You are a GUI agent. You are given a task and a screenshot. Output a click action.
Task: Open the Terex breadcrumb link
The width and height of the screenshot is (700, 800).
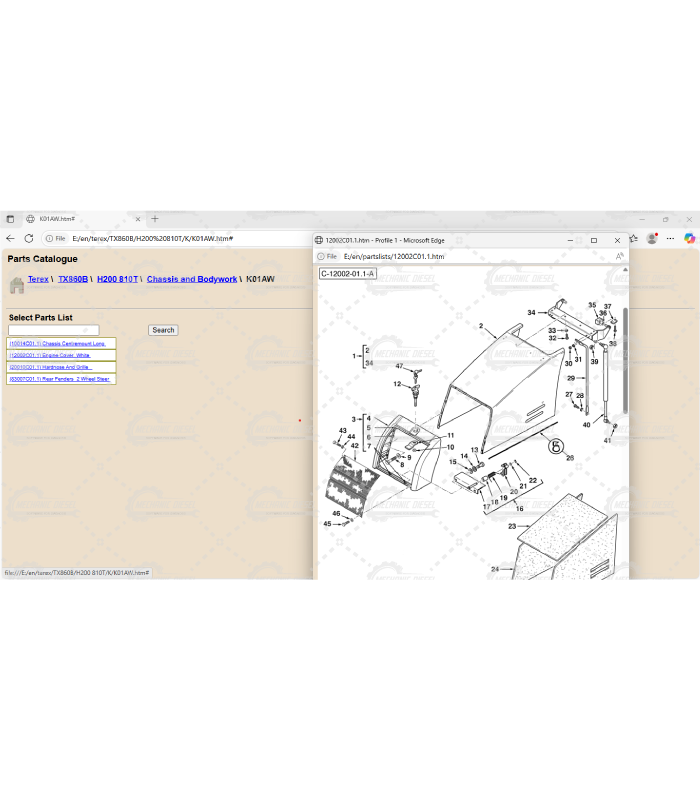coord(38,279)
